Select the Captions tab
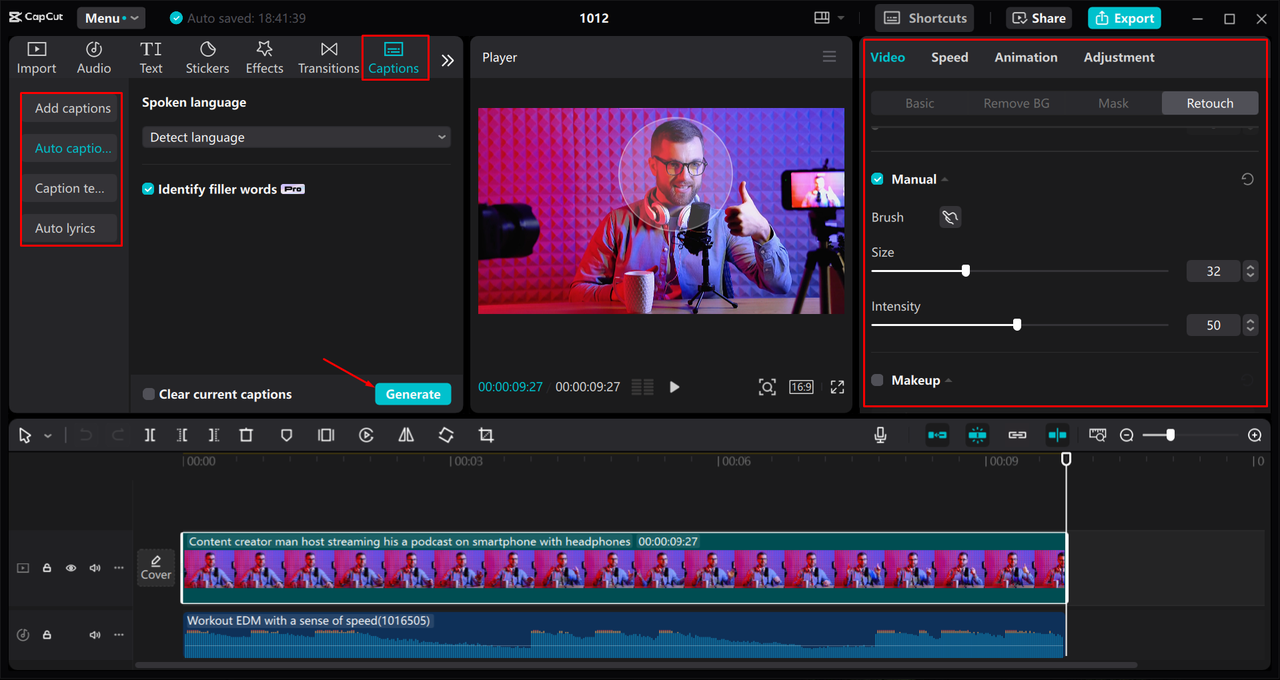1280x680 pixels. [394, 58]
